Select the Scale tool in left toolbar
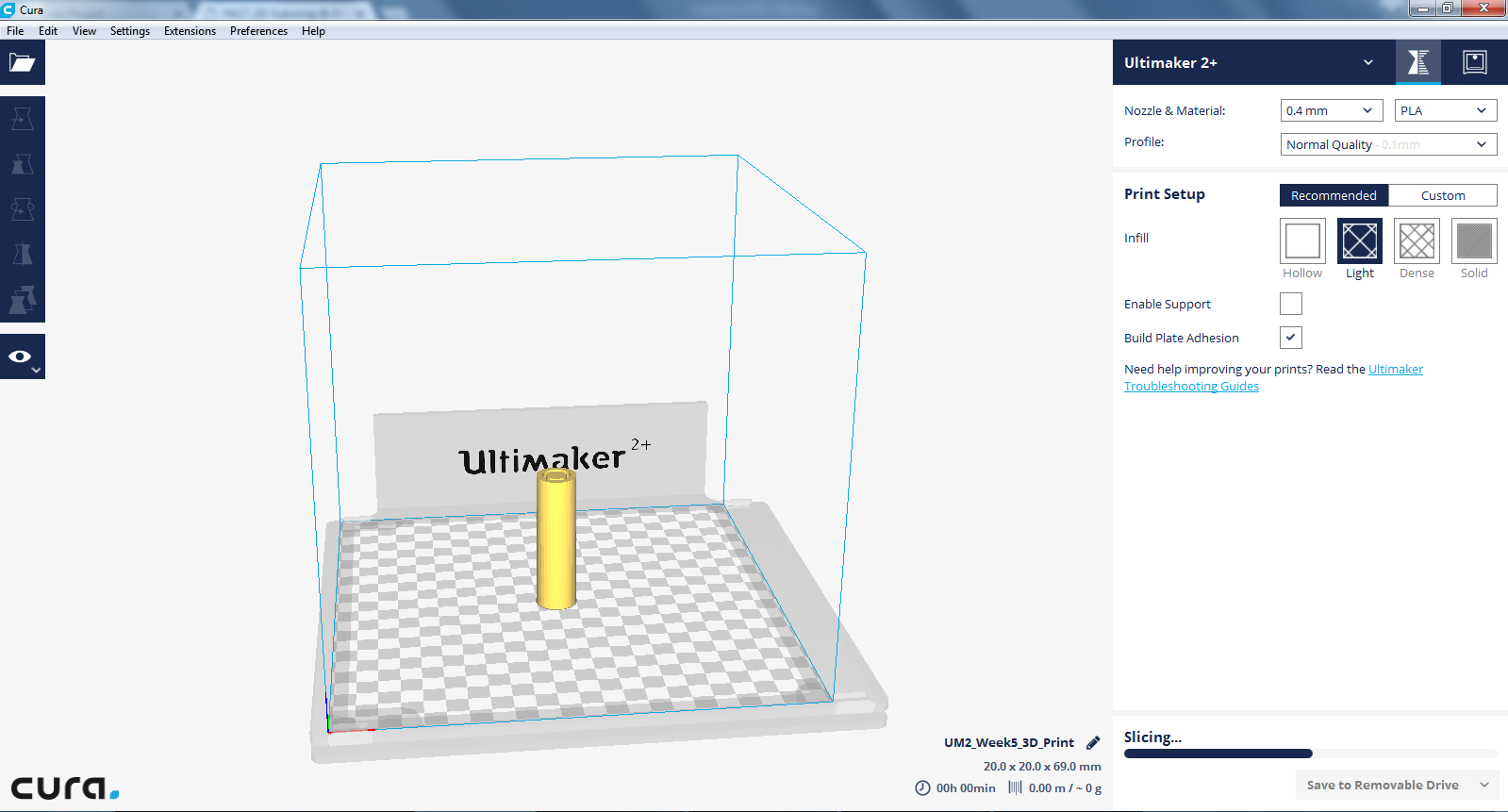 [23, 164]
